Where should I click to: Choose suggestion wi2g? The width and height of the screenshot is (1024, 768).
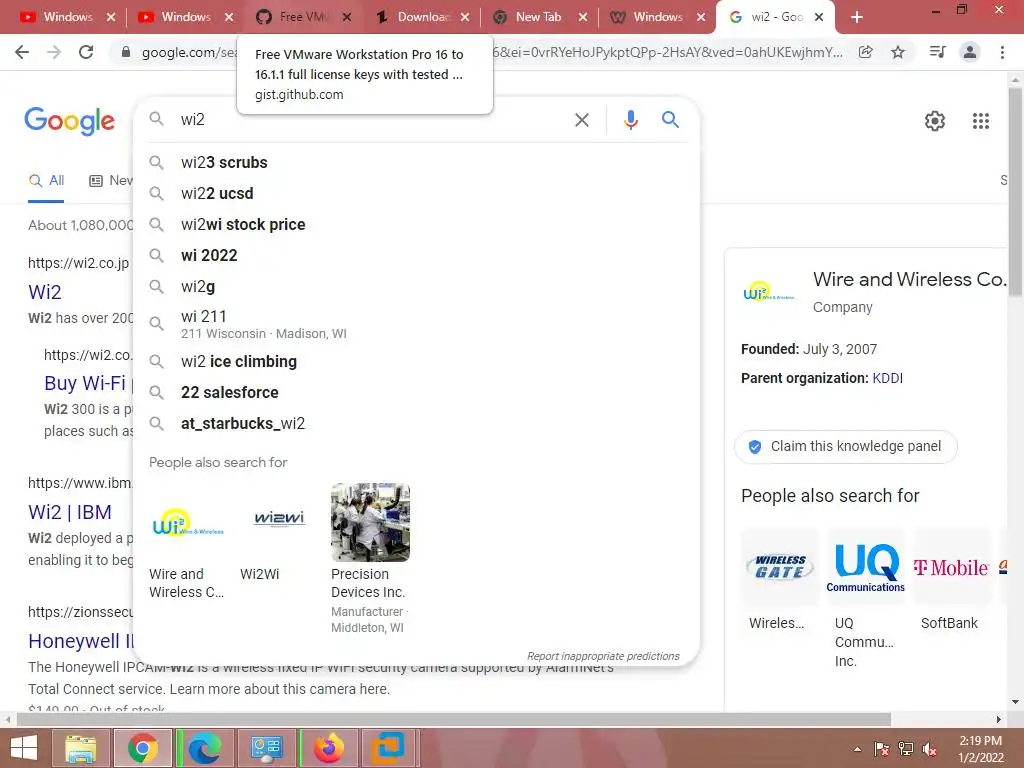(417, 287)
